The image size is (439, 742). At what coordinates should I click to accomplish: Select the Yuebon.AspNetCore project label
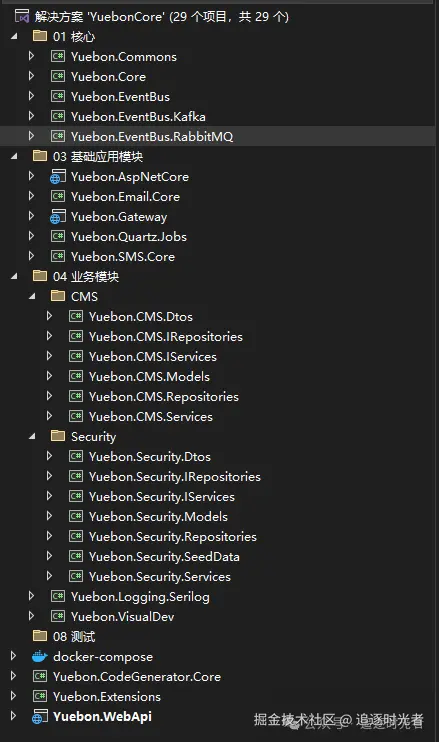[130, 177]
